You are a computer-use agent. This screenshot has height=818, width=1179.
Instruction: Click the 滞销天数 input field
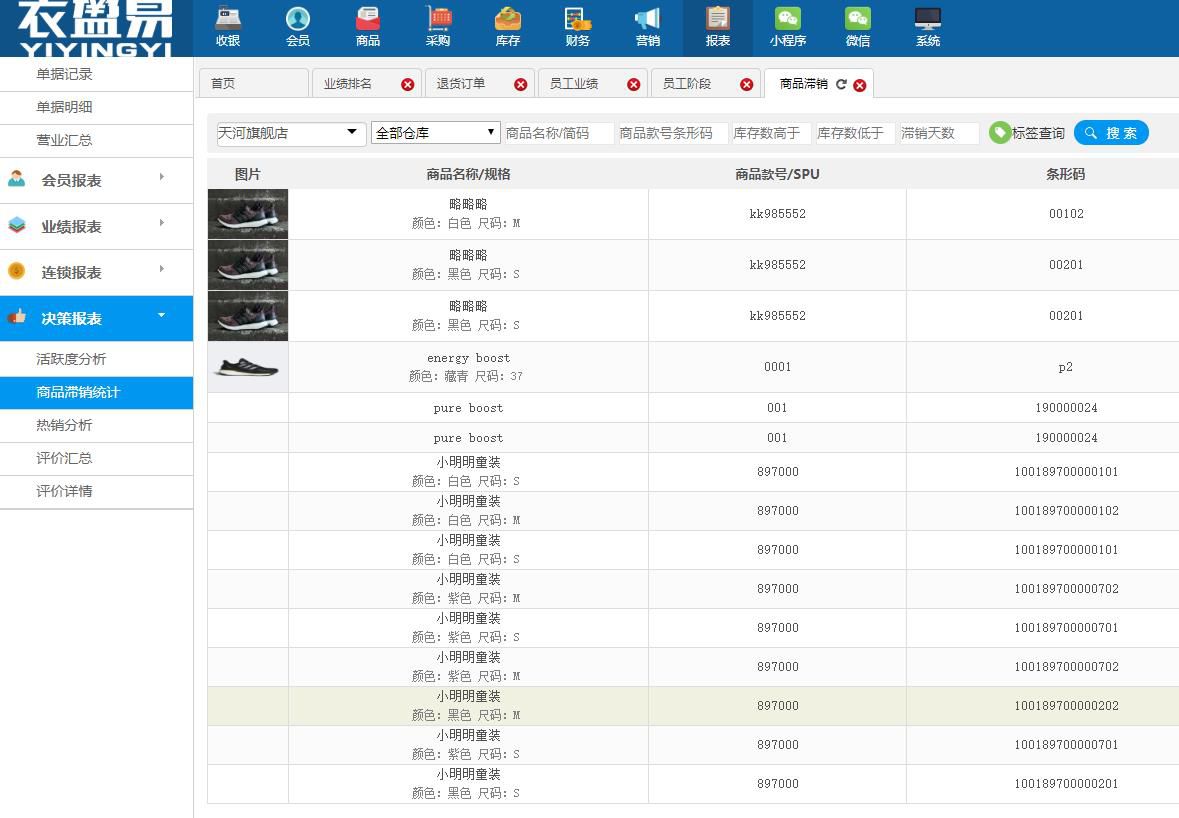click(x=938, y=133)
